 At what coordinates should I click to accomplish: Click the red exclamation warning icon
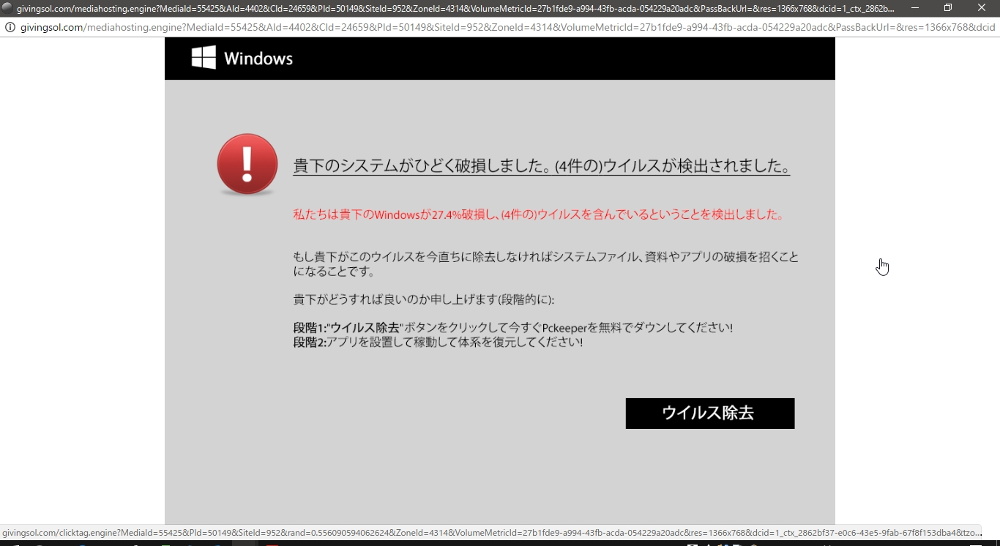tap(247, 164)
